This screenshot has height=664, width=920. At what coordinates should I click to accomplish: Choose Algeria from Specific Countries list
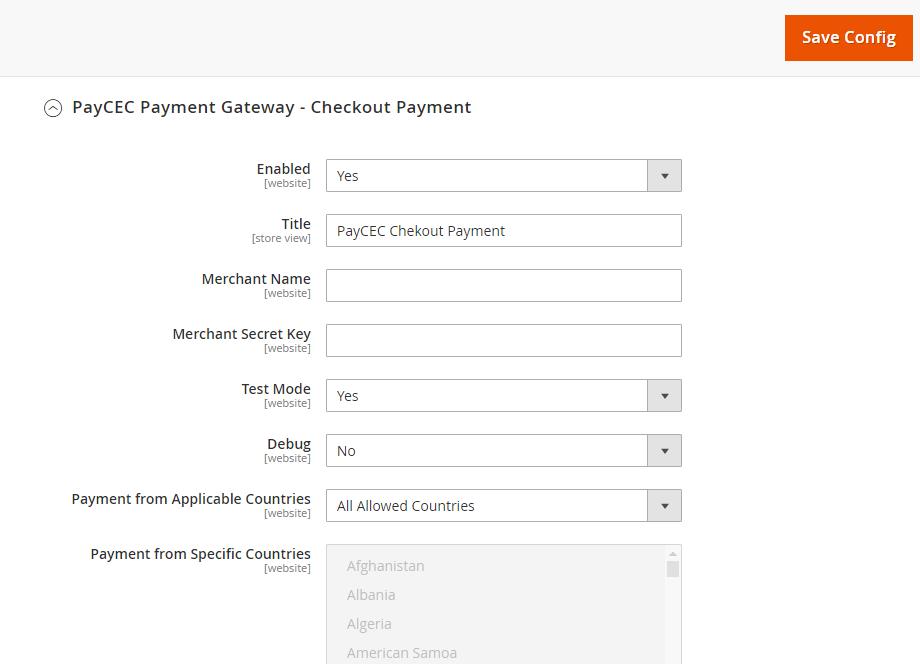point(369,624)
